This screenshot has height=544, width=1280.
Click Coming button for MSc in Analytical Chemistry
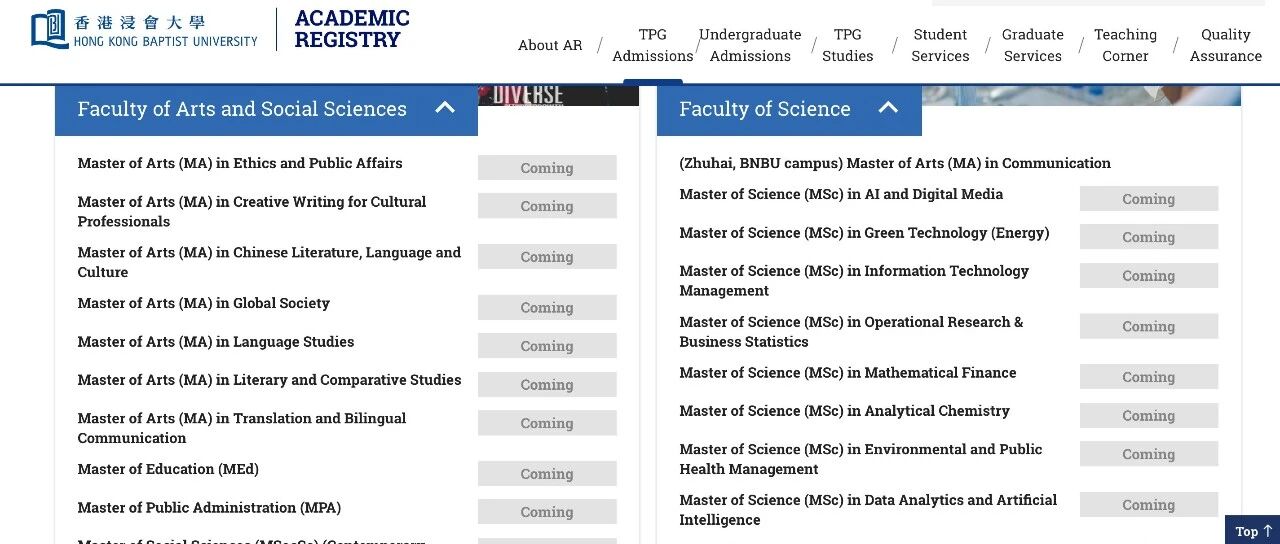pos(1149,416)
